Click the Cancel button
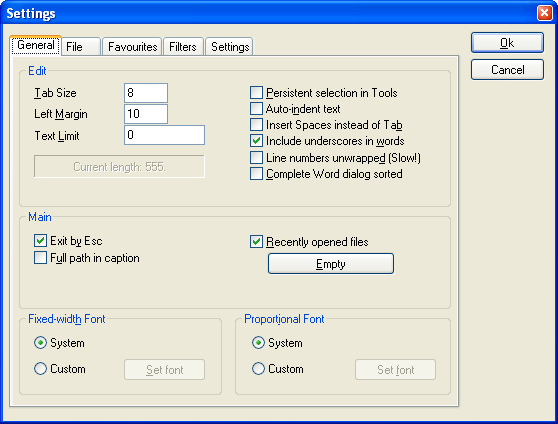 coord(507,70)
